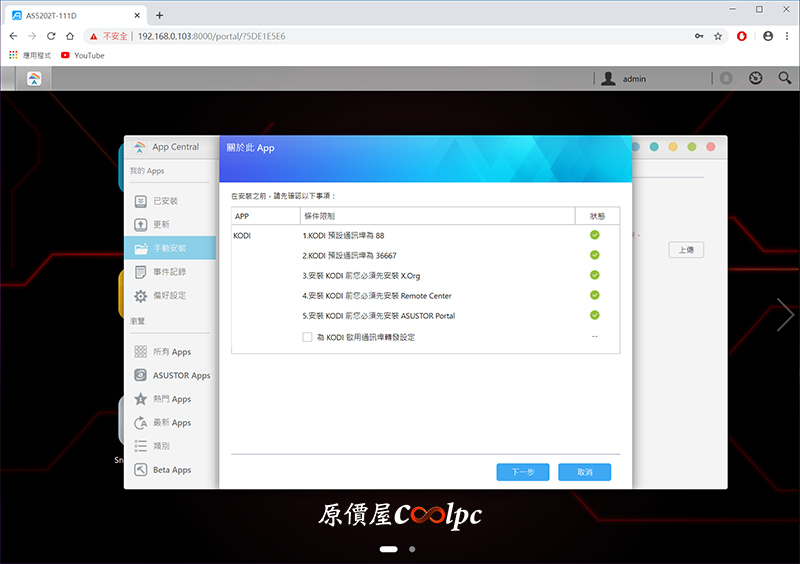
Task: Click the status check for port 36667
Action: (x=594, y=255)
